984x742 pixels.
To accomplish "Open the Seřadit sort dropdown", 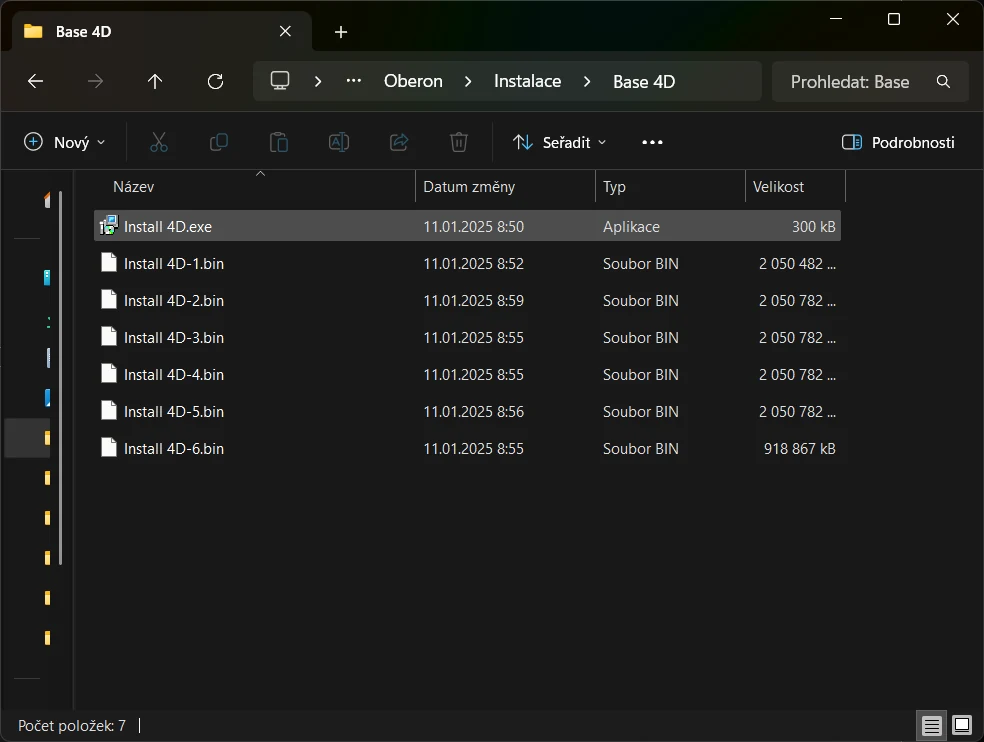I will point(559,142).
